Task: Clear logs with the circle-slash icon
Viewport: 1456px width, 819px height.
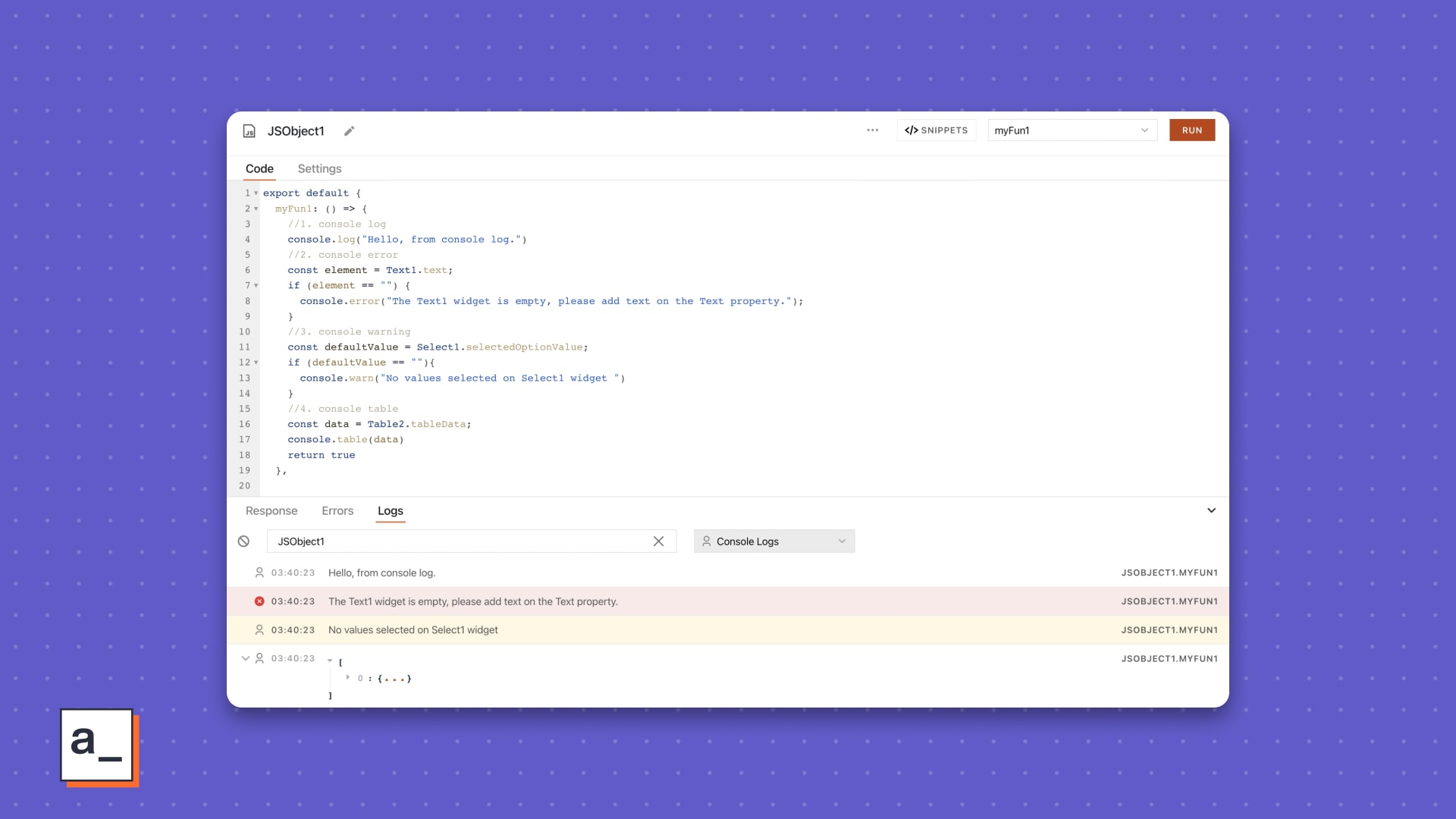Action: click(x=243, y=541)
